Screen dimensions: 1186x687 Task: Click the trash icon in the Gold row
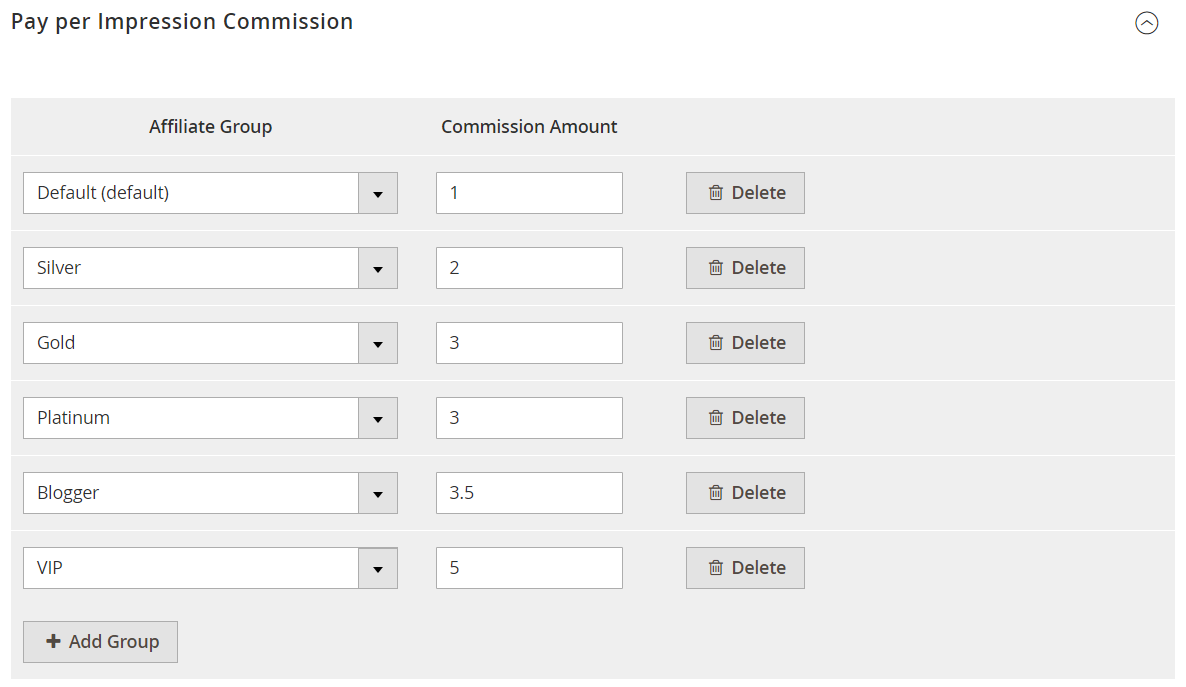click(x=716, y=342)
